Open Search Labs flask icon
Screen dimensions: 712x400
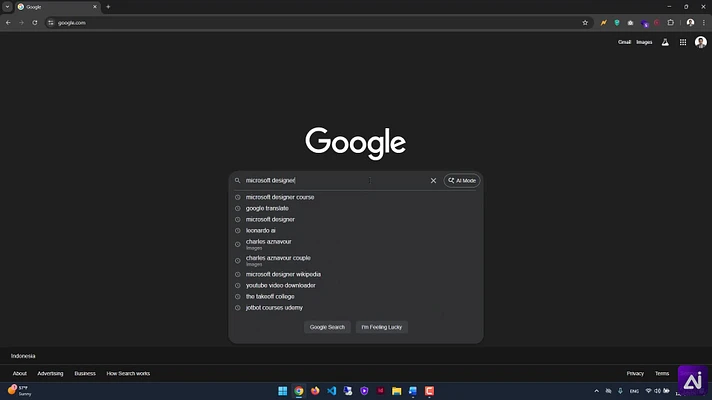665,42
